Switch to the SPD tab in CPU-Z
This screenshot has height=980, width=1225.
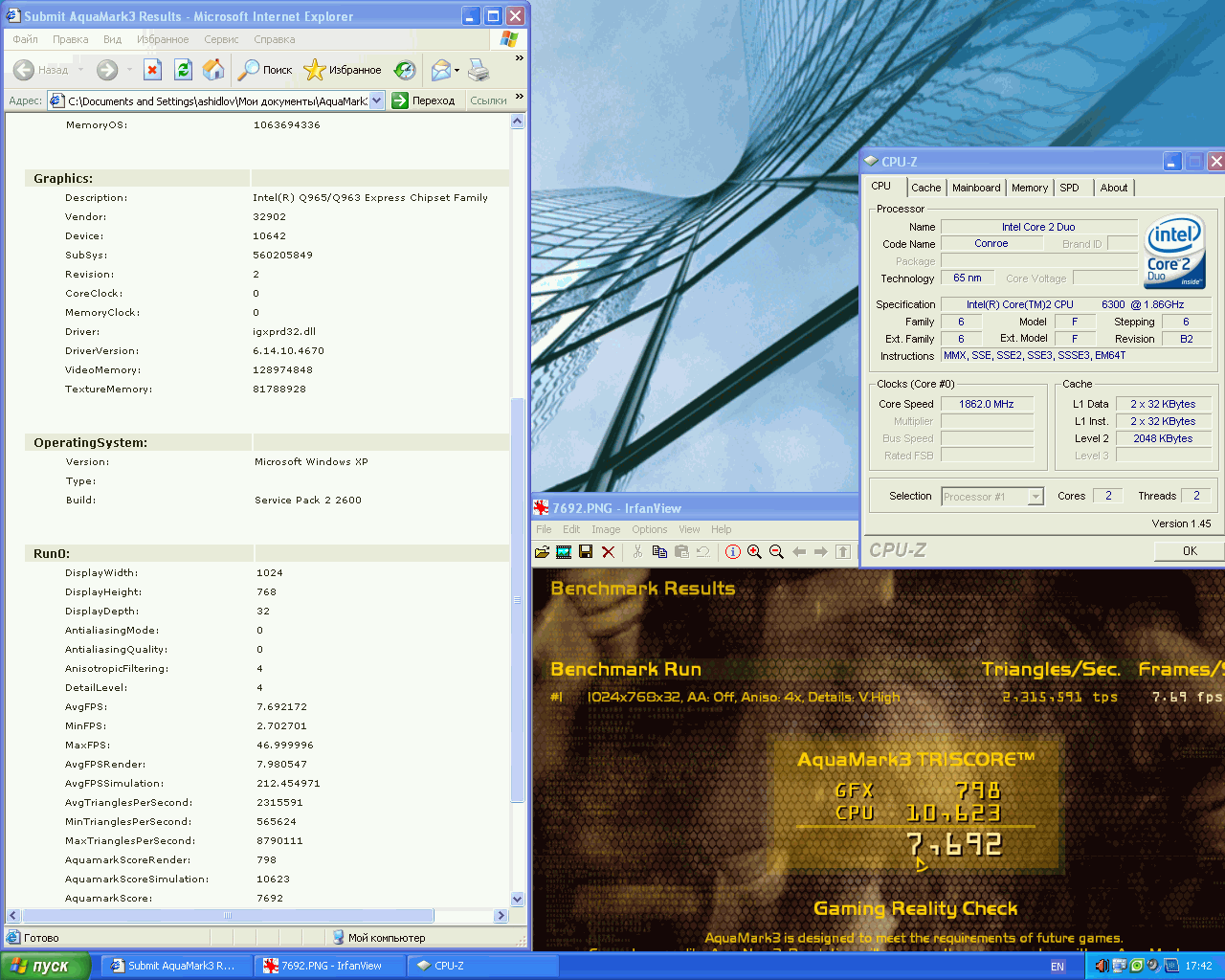1070,188
